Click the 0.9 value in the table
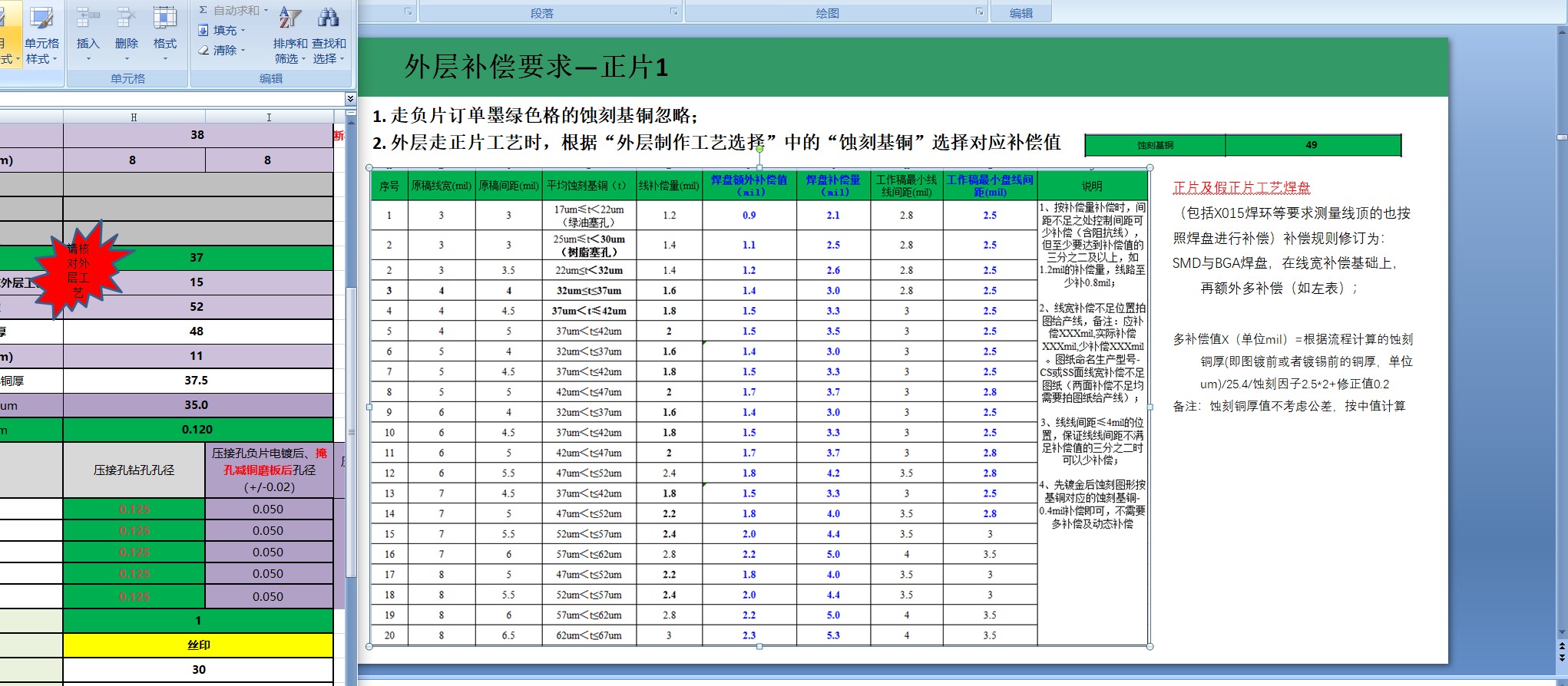The image size is (1568, 686). click(x=749, y=216)
